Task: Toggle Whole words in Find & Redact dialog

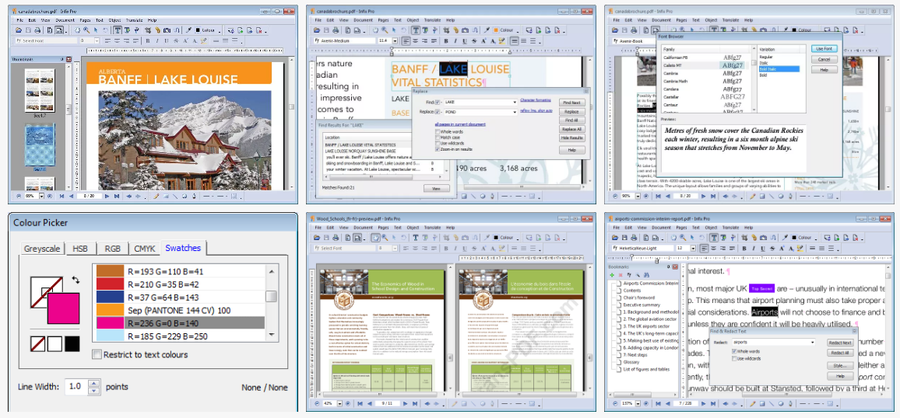Action: tap(735, 351)
